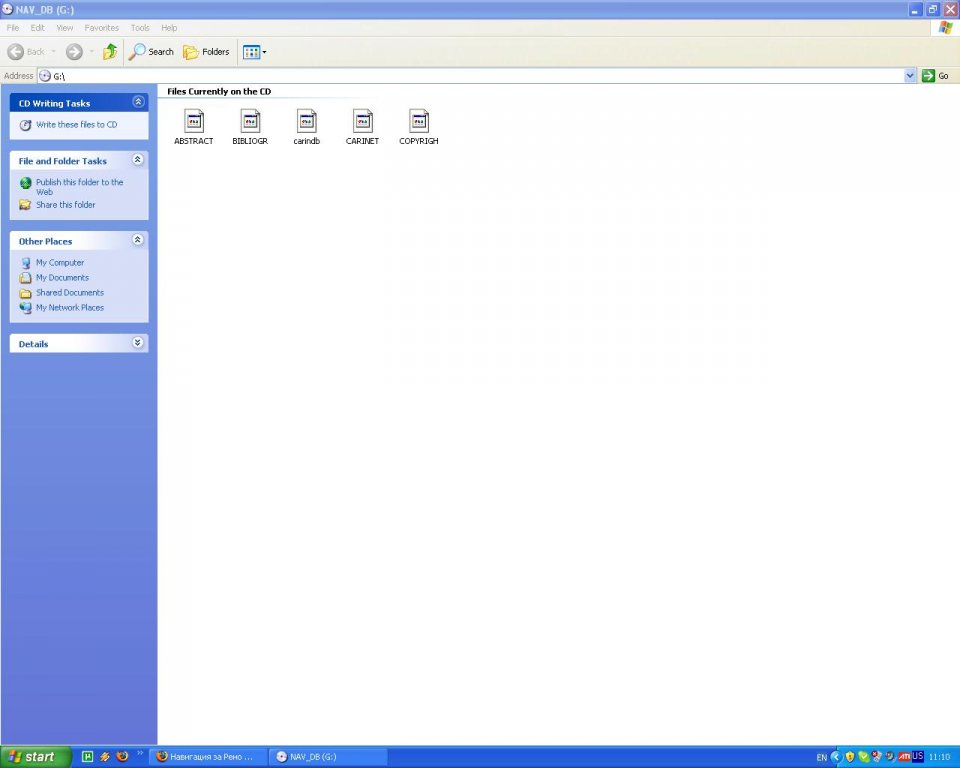The width and height of the screenshot is (960, 768).
Task: Open the CARINET file
Action: pyautogui.click(x=362, y=121)
